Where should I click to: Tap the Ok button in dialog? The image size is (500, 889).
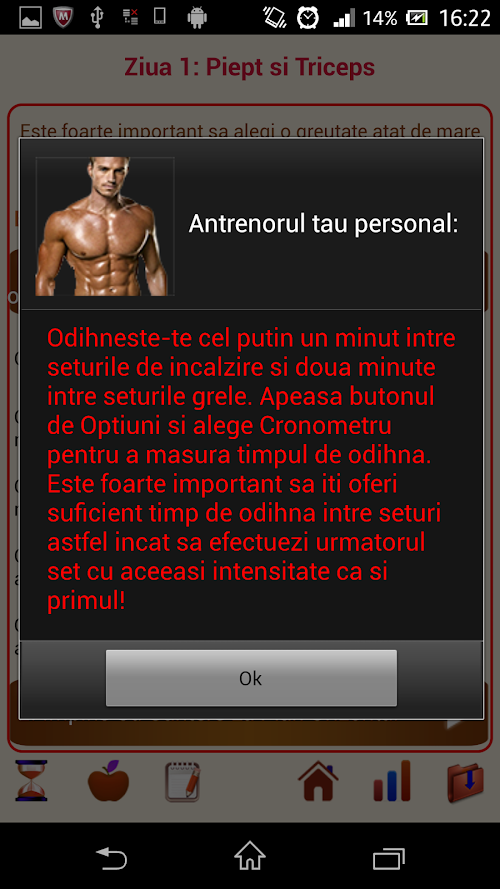pos(251,678)
